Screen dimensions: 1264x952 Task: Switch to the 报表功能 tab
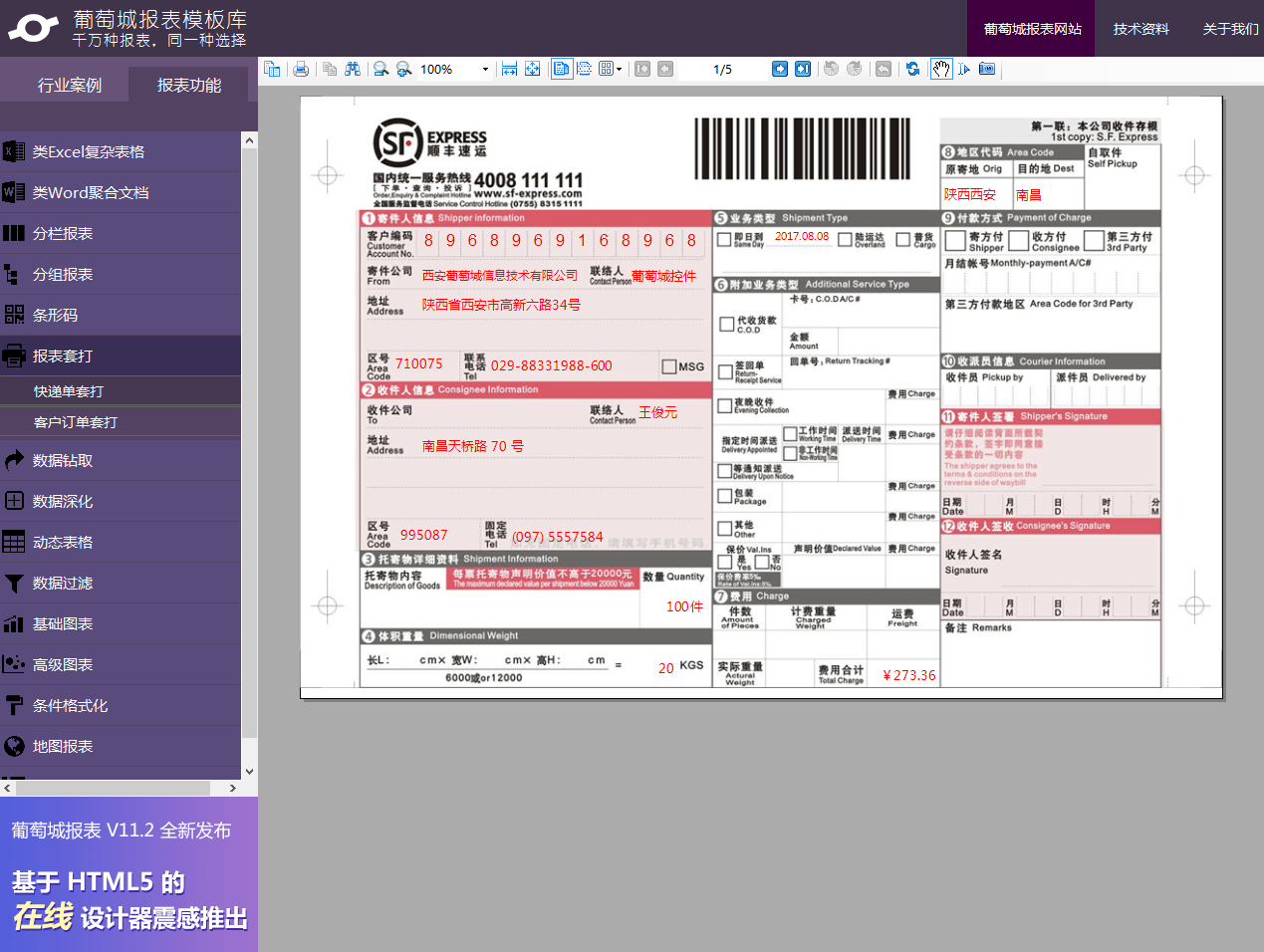click(x=189, y=85)
